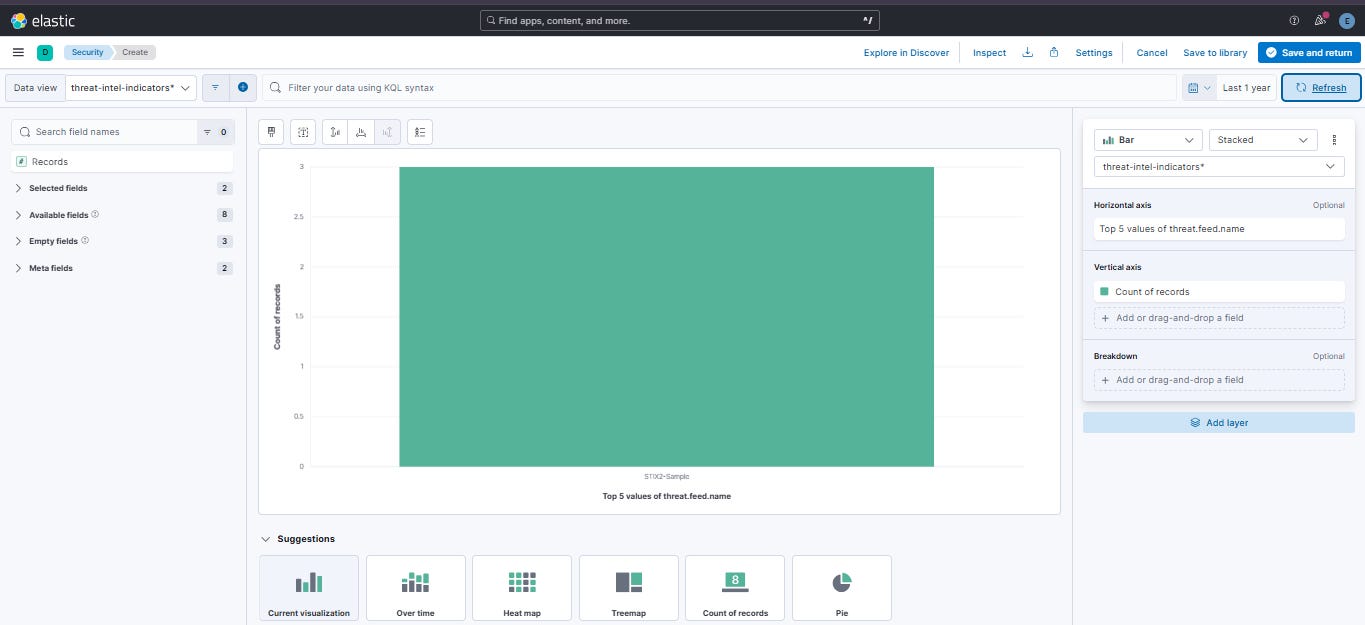Click the Elastic logo
Screen dimensions: 1365x625
[x=43, y=20]
